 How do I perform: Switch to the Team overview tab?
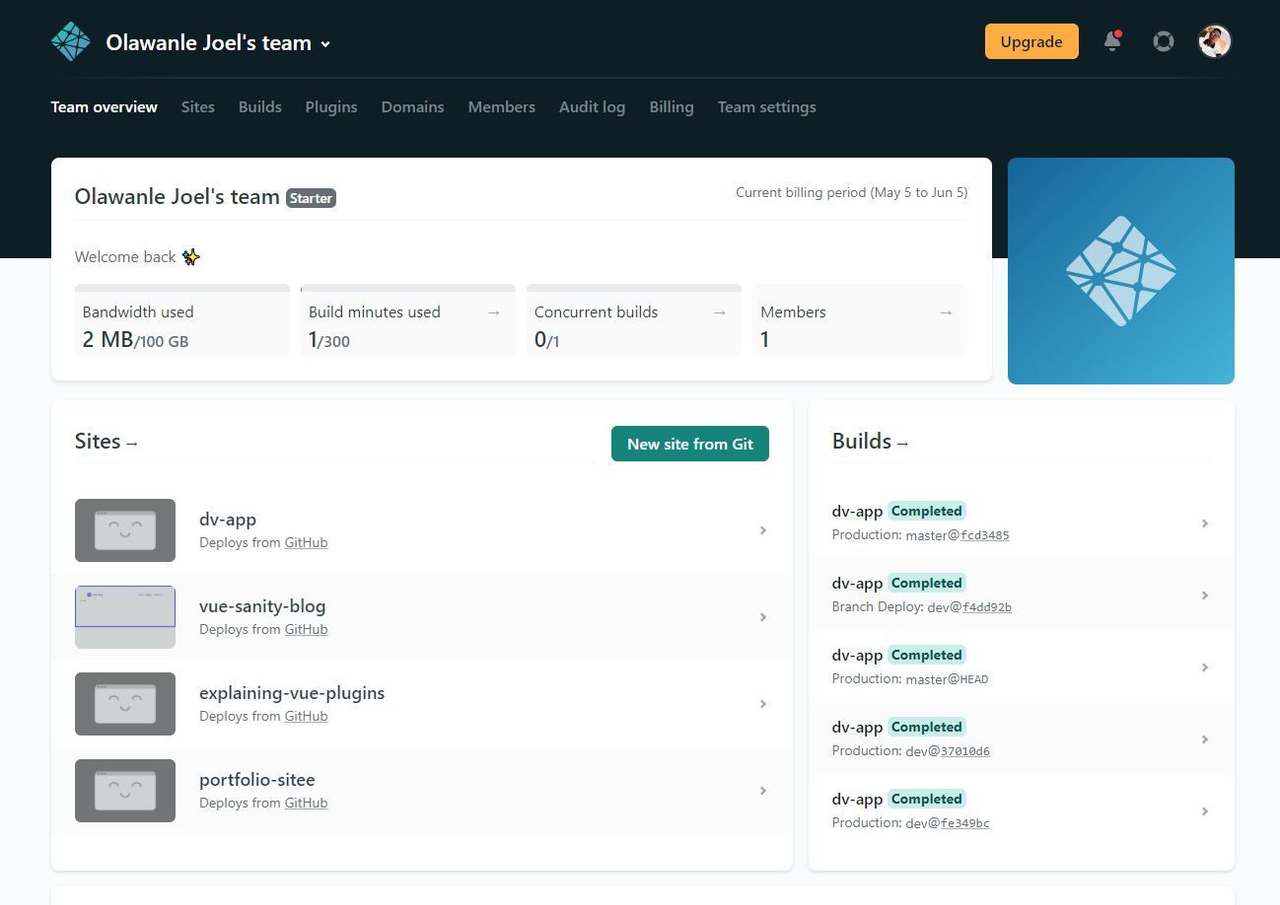[103, 107]
